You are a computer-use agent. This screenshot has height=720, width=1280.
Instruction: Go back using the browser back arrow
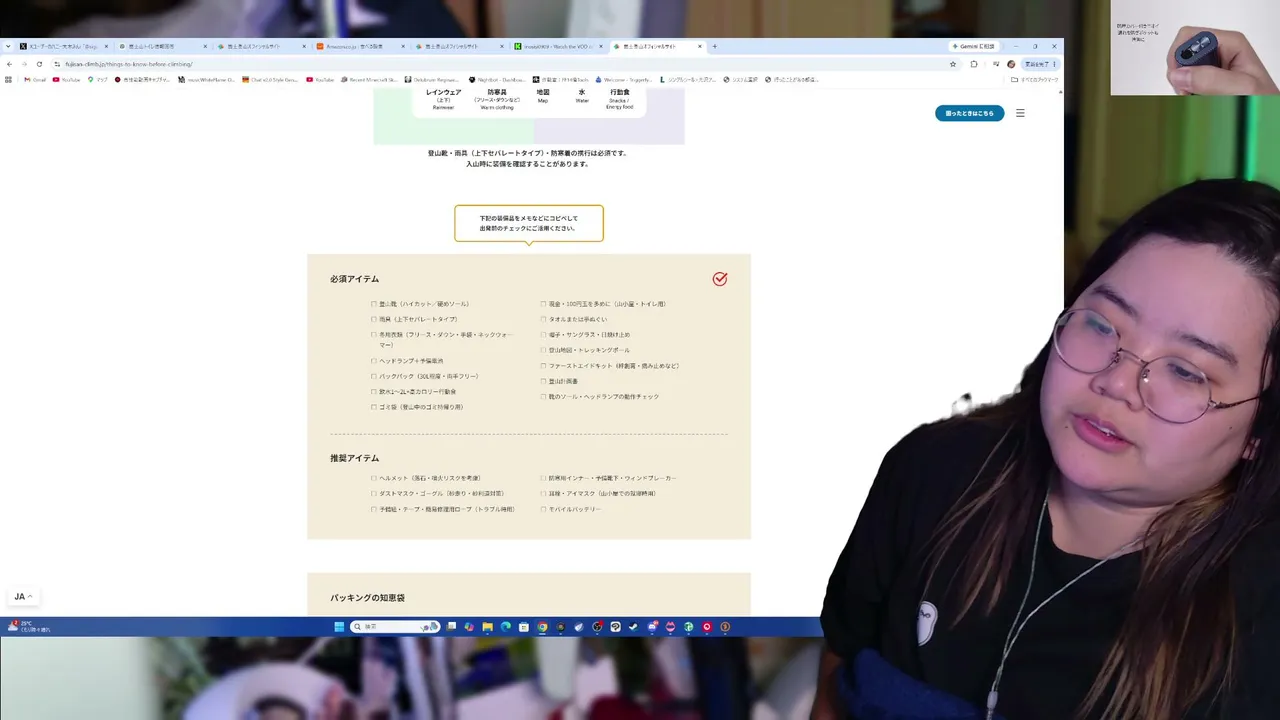point(9,64)
